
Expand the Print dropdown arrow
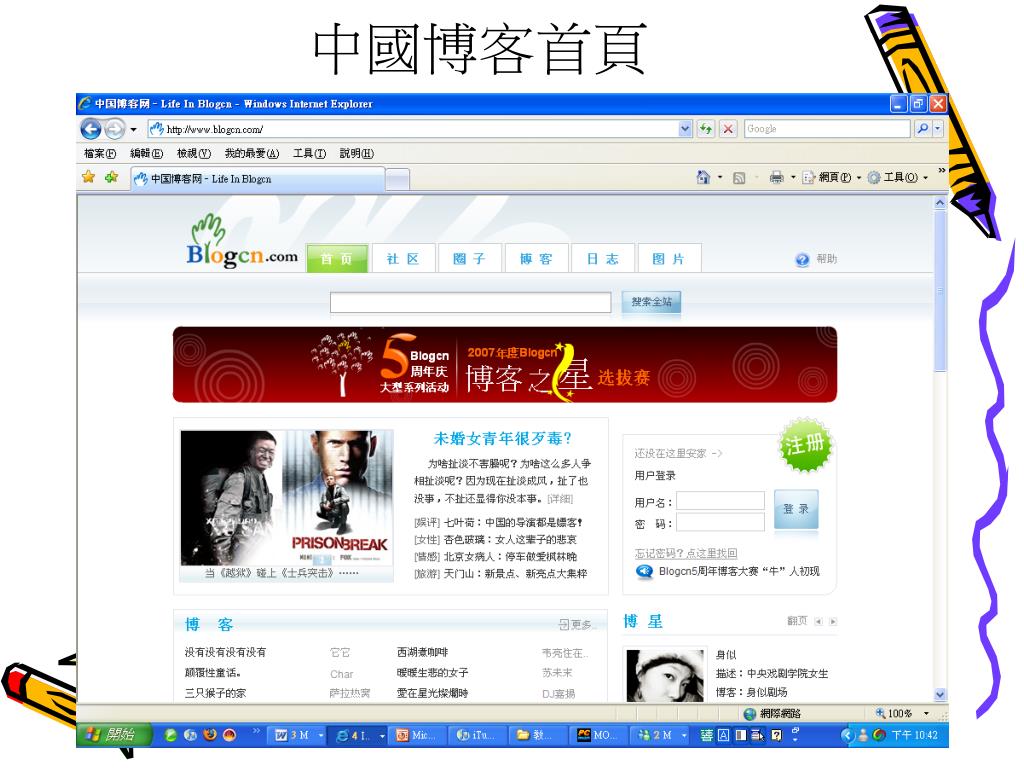[x=793, y=177]
